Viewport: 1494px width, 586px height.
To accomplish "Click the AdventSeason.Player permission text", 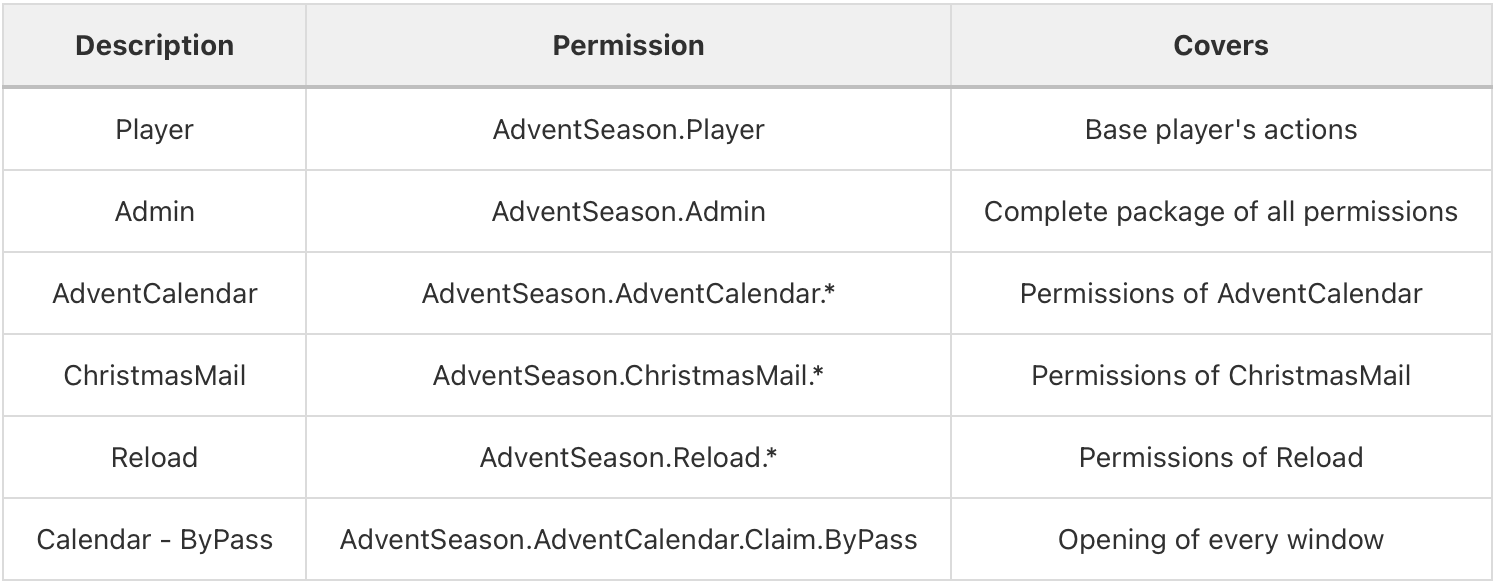I will tap(628, 130).
